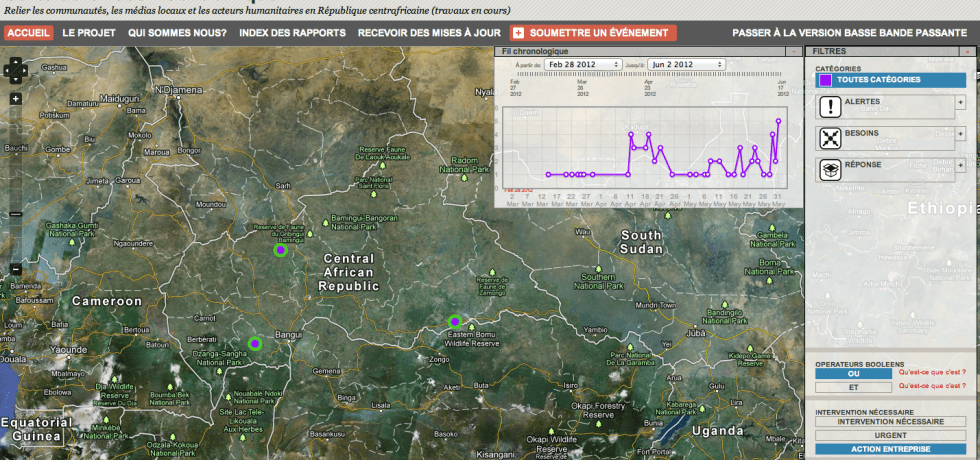
Task: Click the marker near Eastern Bomu Reserve
Action: (455, 321)
